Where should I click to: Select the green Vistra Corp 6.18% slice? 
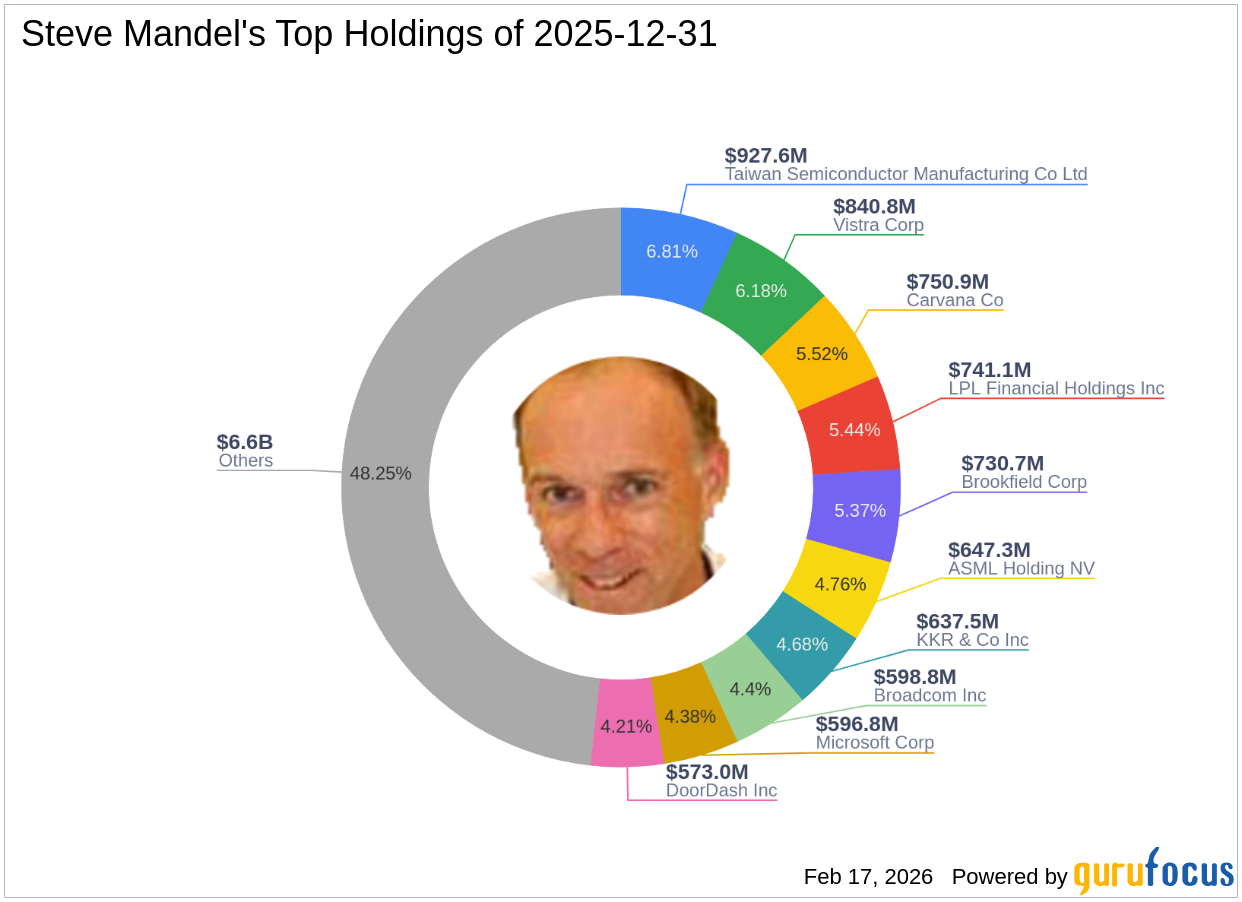point(760,290)
